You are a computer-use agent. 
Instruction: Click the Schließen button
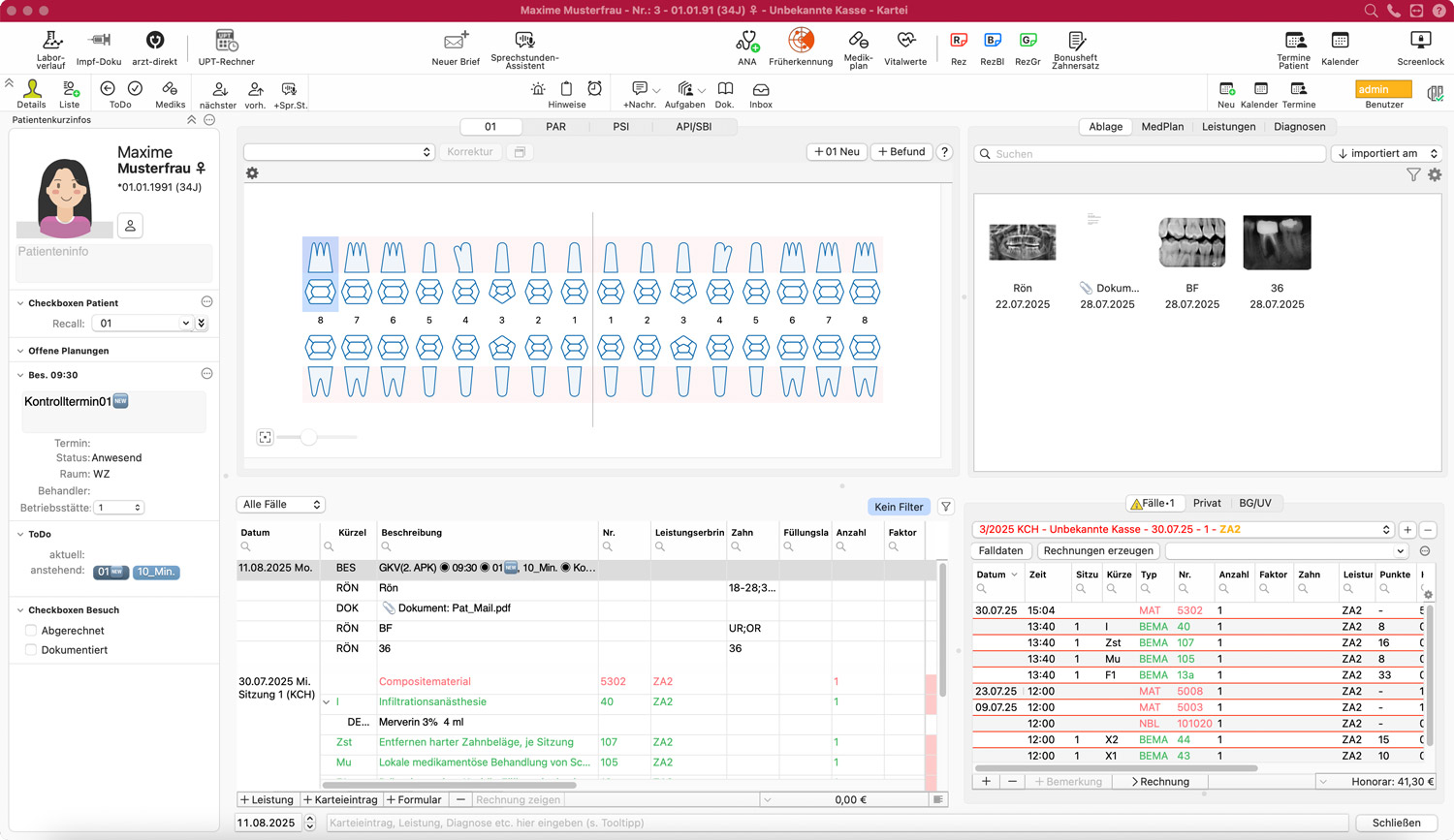[x=1396, y=823]
